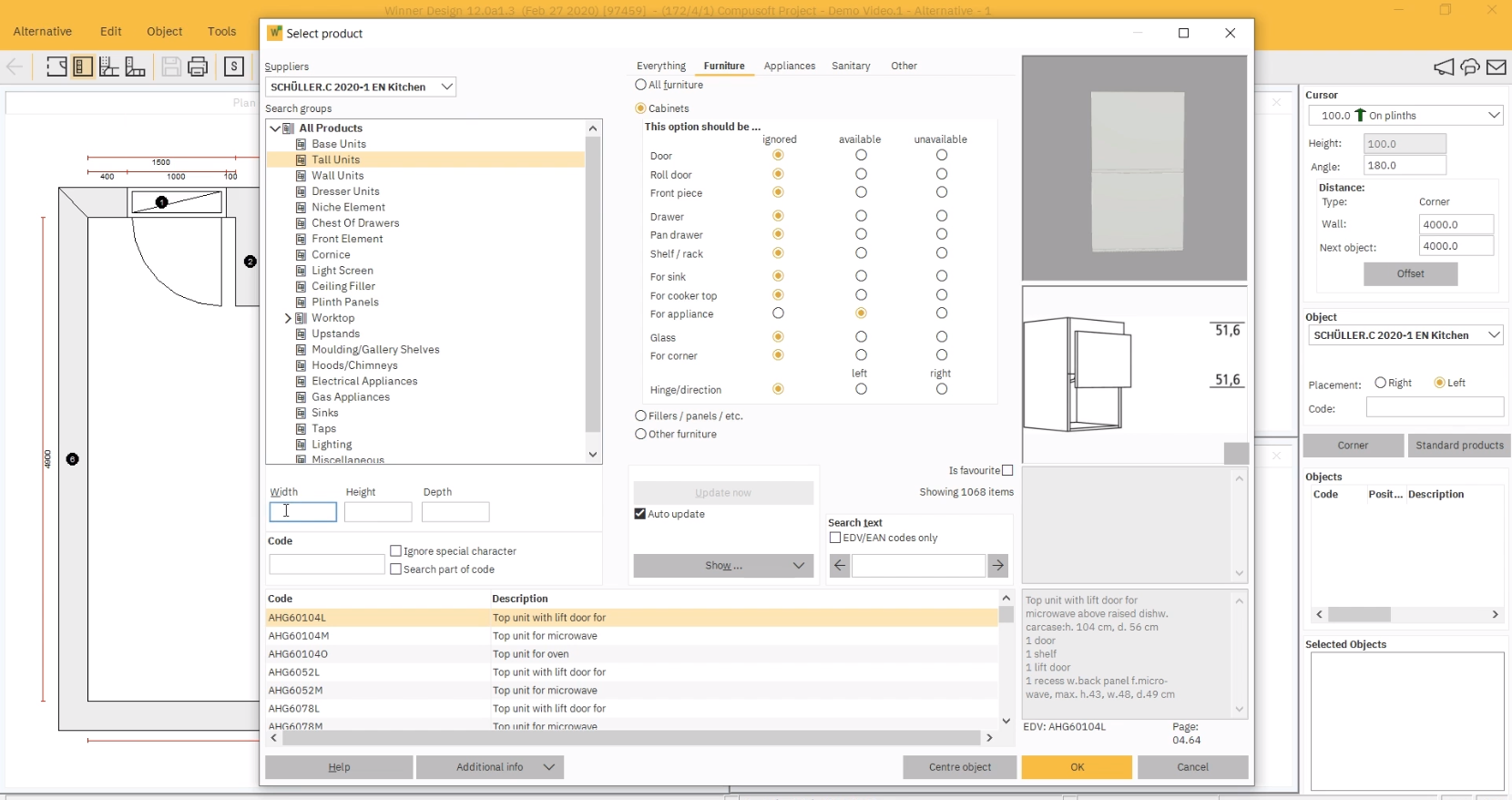Select wall marker 1 in floor plan
The width and height of the screenshot is (1512, 800).
[161, 202]
